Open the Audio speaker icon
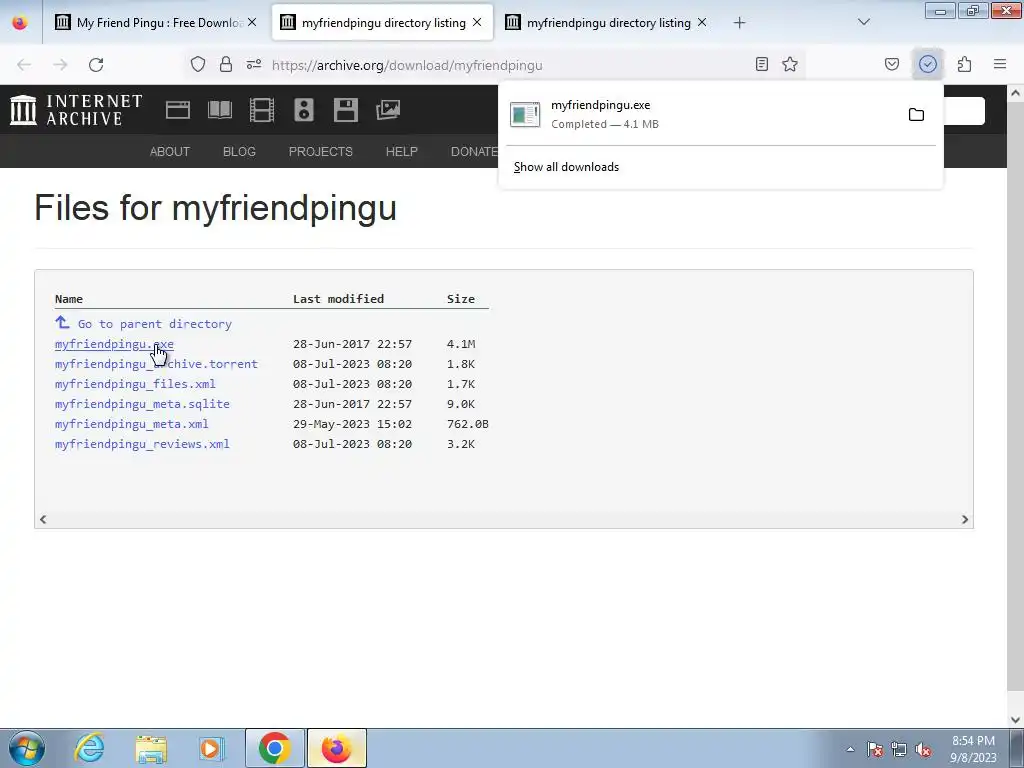The height and width of the screenshot is (768, 1024). [x=304, y=110]
